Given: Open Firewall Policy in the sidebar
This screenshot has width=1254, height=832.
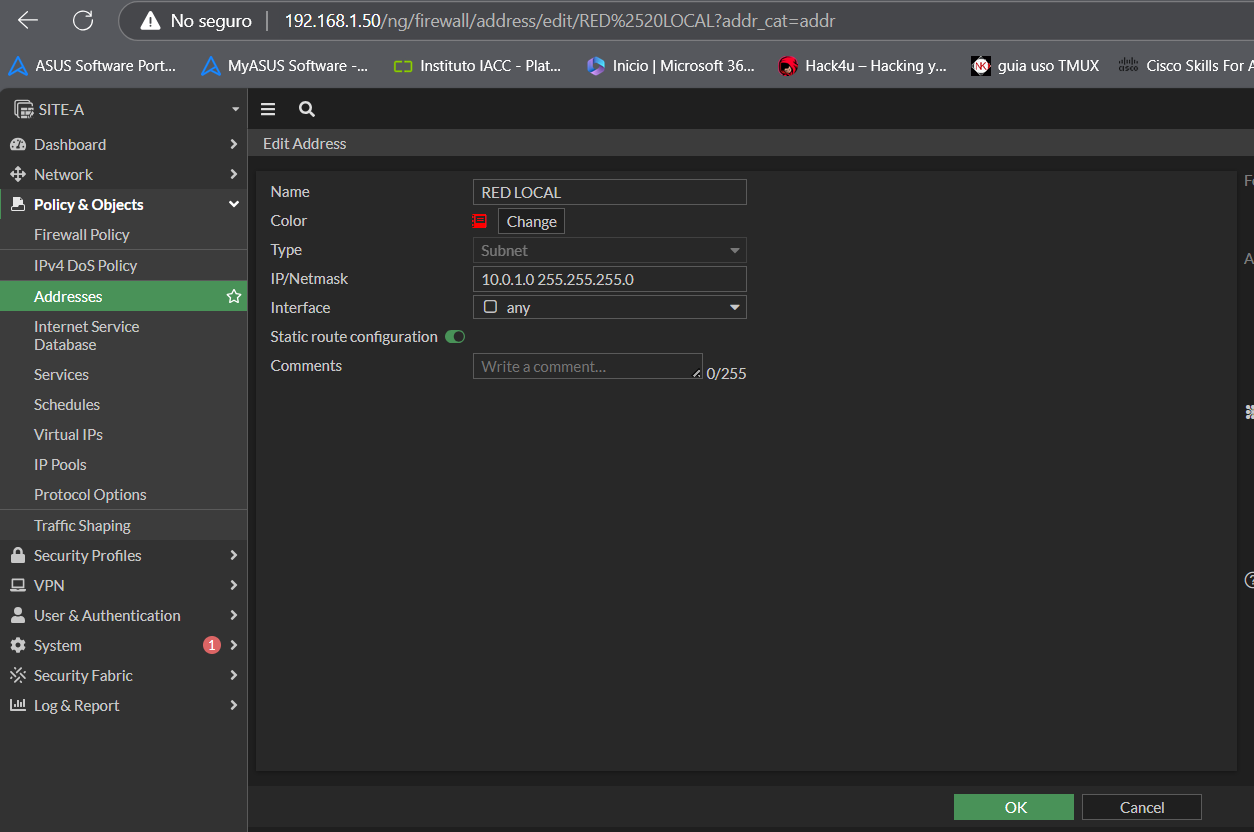Looking at the screenshot, I should point(82,235).
